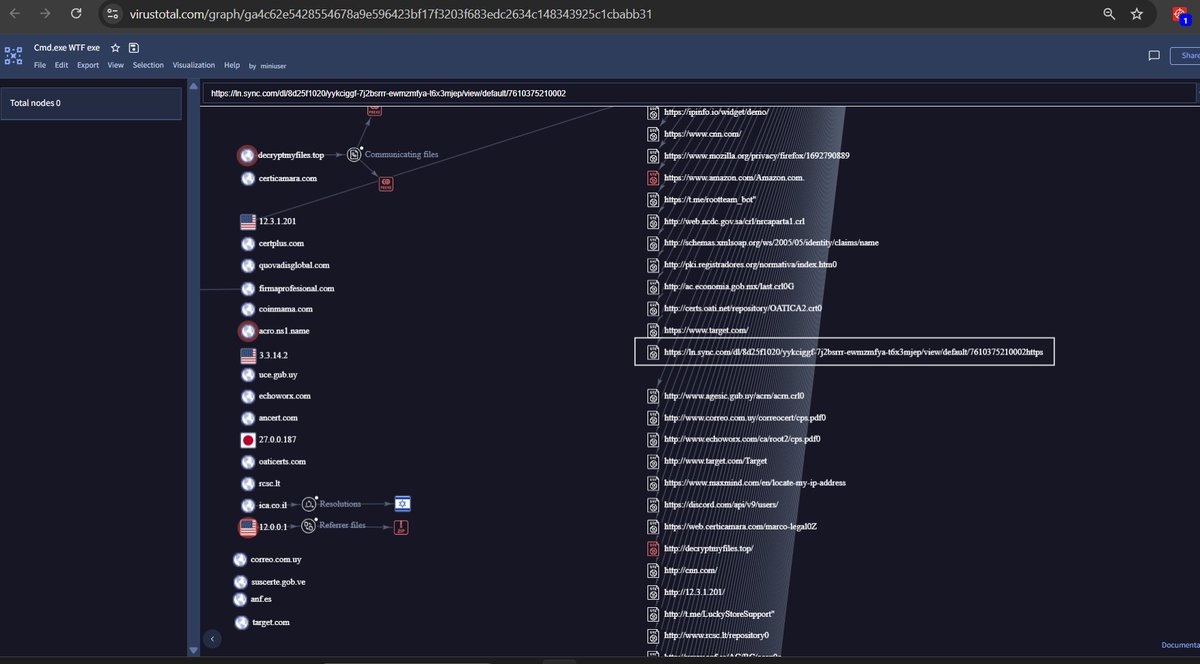Screen dimensions: 1200x664
Task: Click the suscerte.gob.ve domain node
Action: tap(241, 582)
